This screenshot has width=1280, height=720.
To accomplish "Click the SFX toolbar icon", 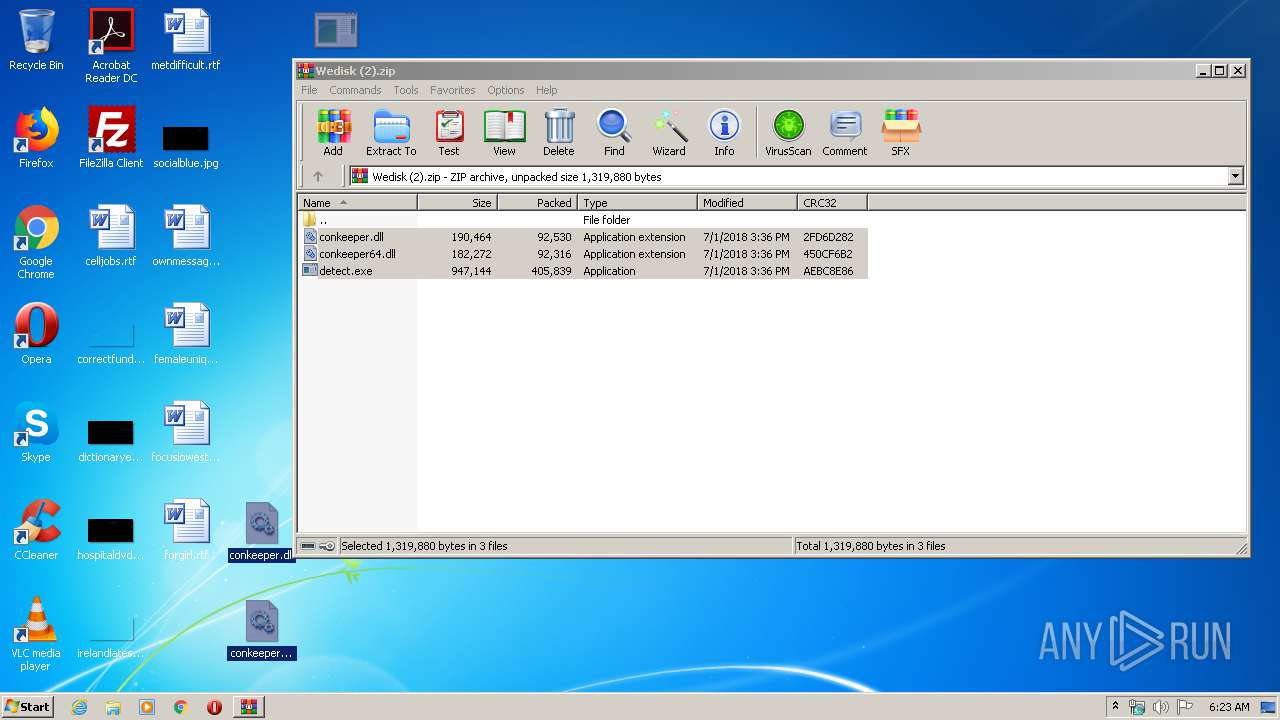I will pos(901,133).
